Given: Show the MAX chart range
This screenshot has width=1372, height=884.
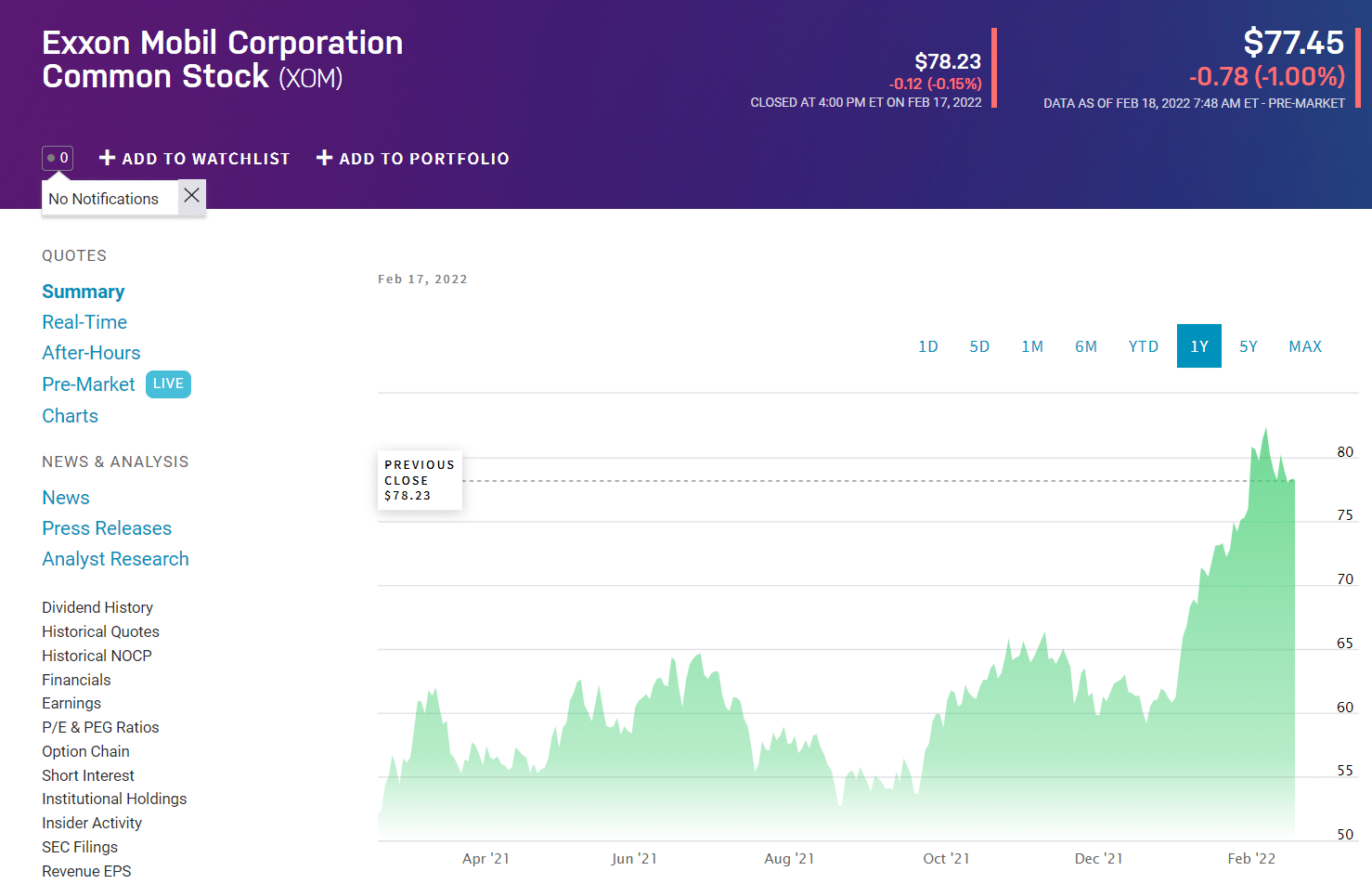Looking at the screenshot, I should 1305,346.
